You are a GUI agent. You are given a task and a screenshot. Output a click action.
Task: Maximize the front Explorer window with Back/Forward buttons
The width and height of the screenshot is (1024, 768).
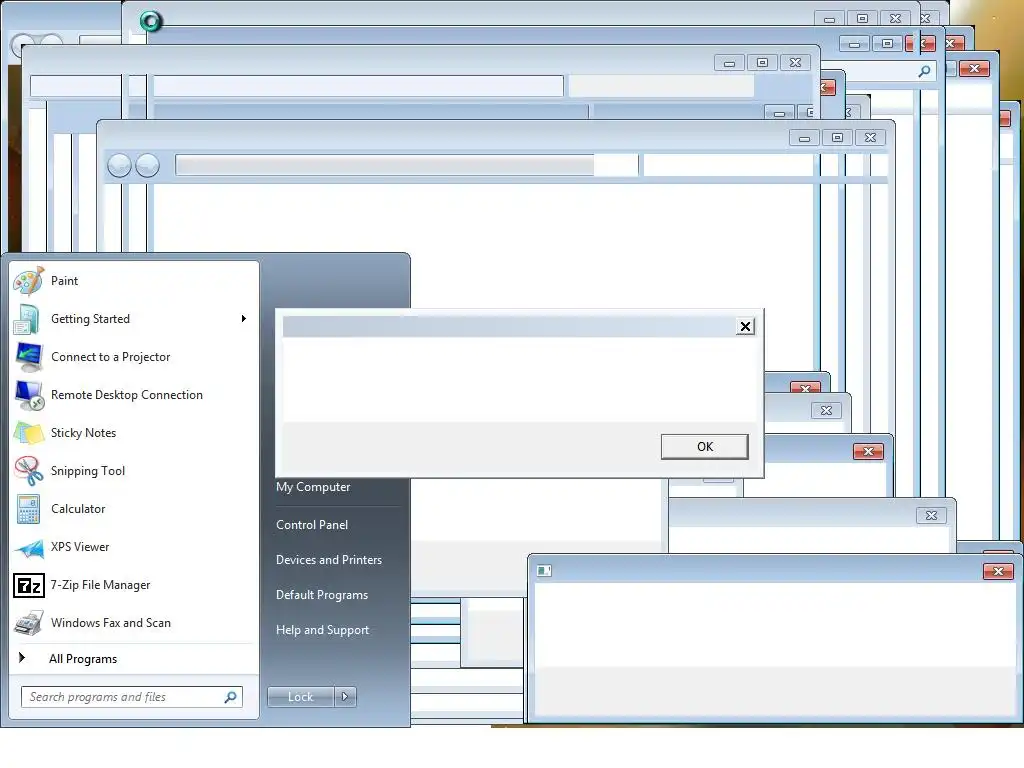(x=837, y=138)
